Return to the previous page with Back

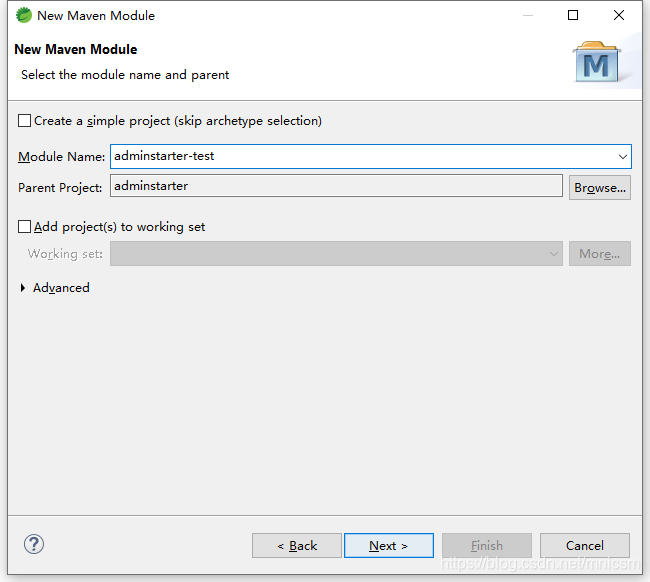(297, 546)
